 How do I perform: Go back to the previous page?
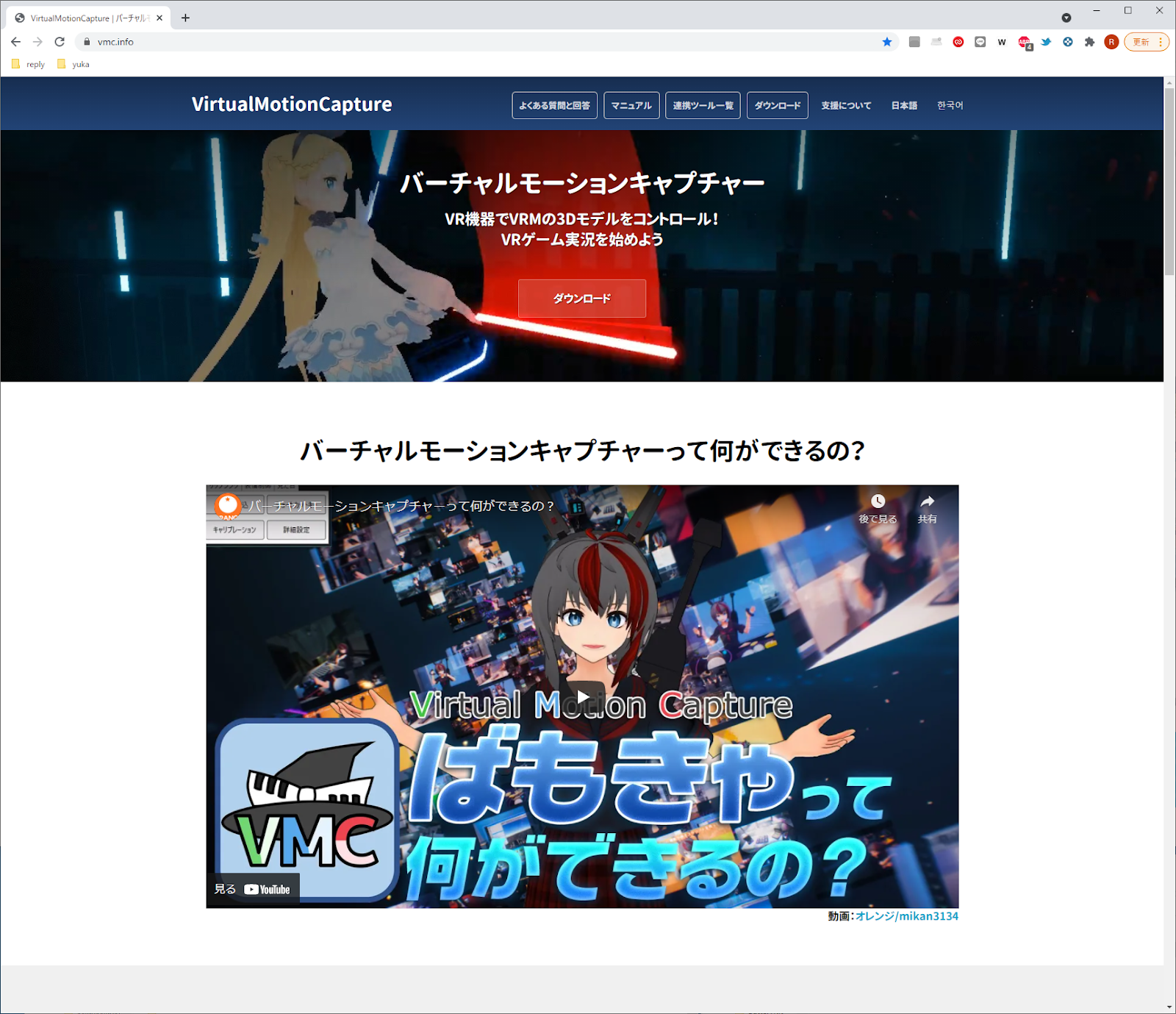pos(16,42)
